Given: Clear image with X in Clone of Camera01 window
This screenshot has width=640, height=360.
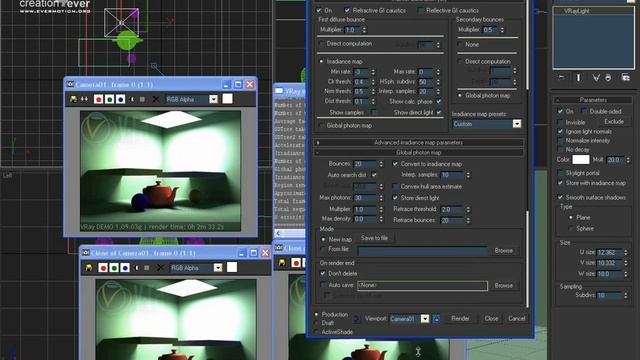Looking at the screenshot, I should 160,268.
